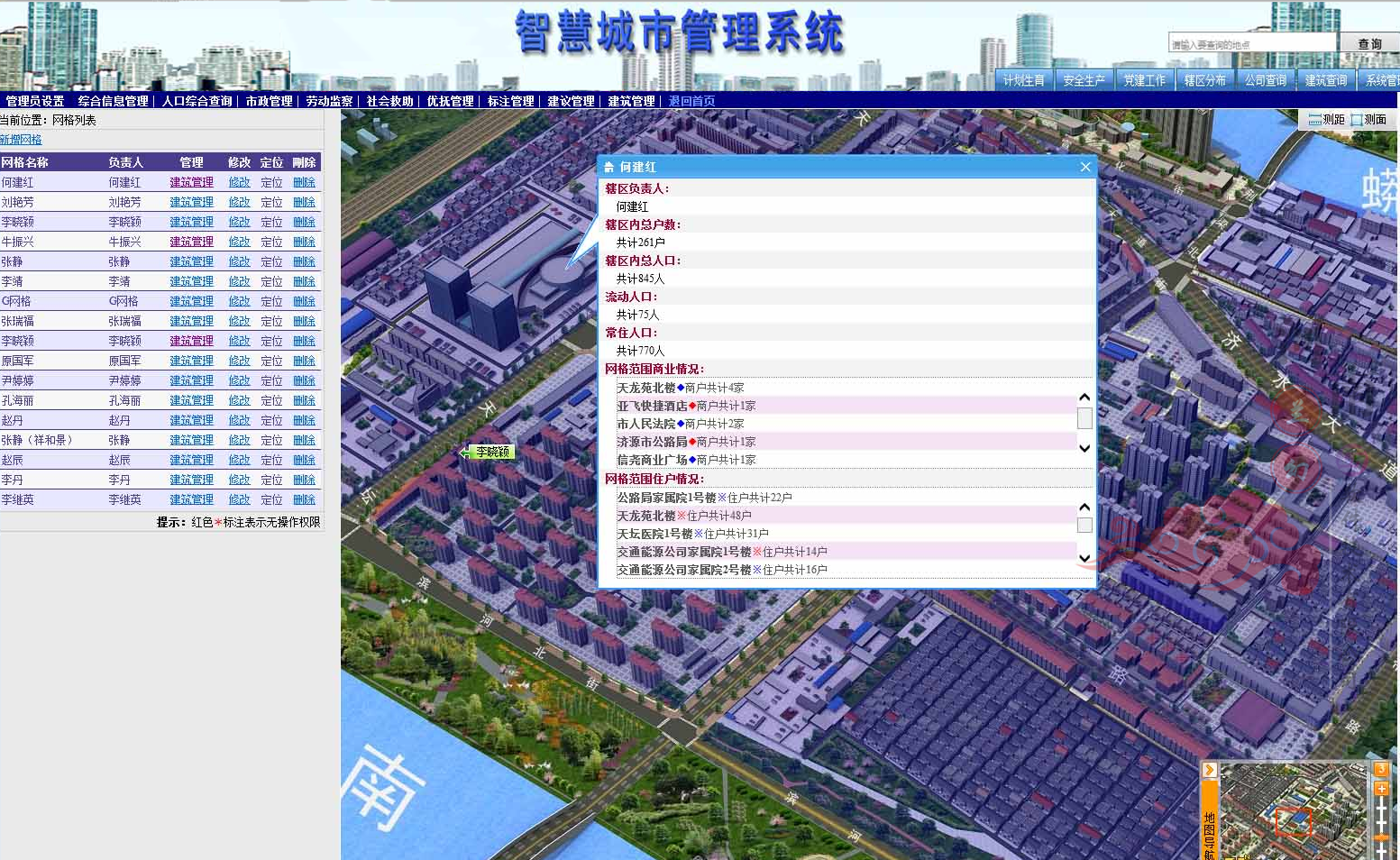Open the 建筑查询 button
1400x860 pixels.
tap(1325, 79)
